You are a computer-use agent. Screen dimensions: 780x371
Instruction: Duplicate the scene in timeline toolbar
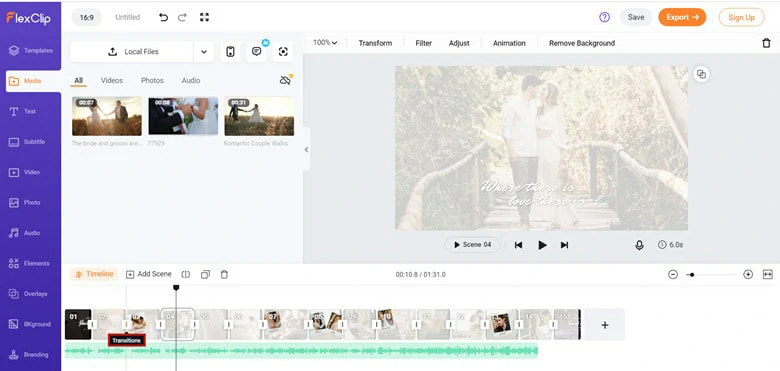(205, 275)
